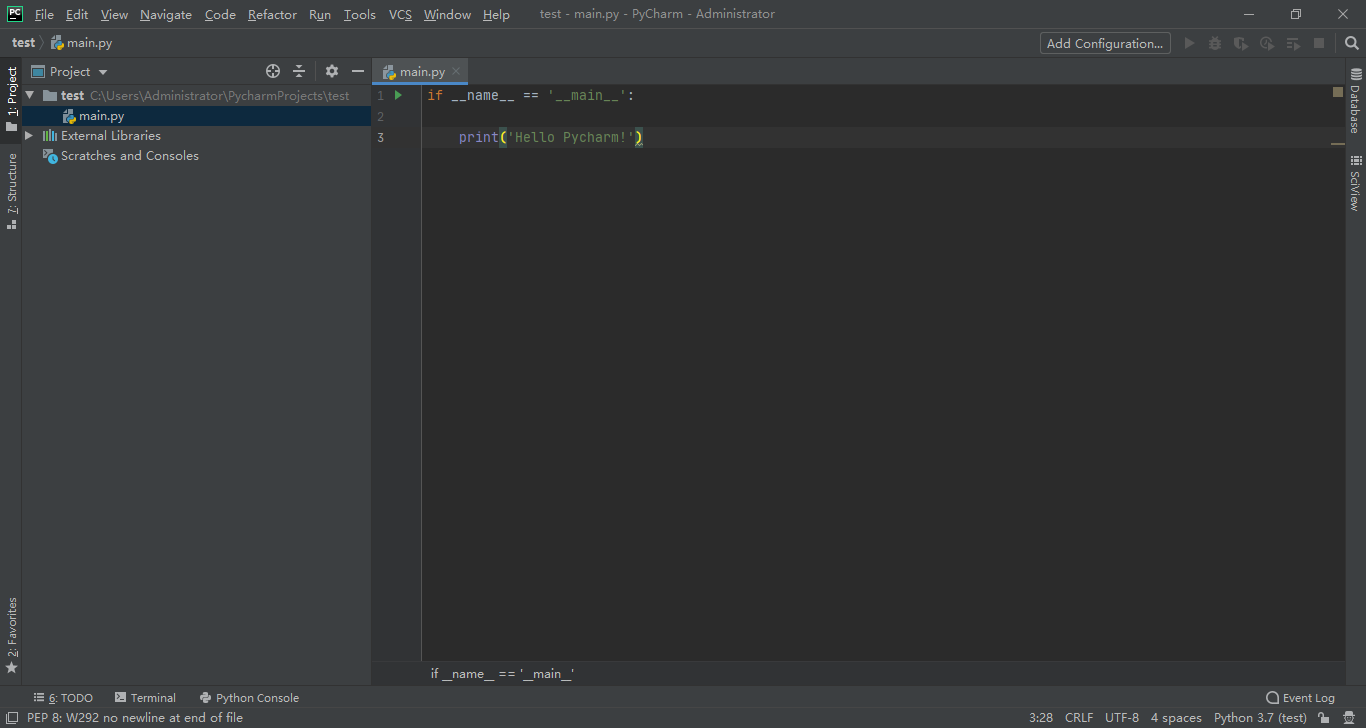Open the File menu
Screen dimensions: 1366x728
point(44,14)
